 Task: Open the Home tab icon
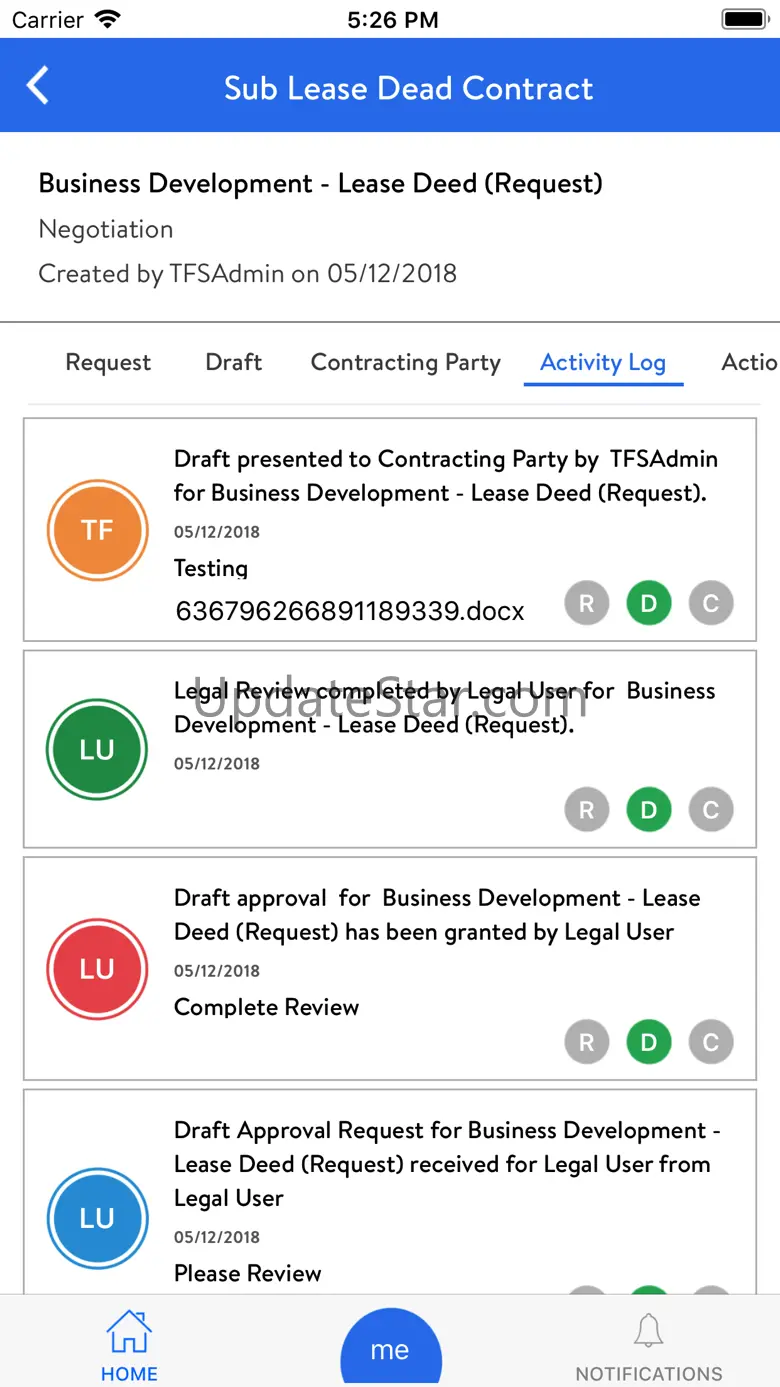pos(129,1335)
